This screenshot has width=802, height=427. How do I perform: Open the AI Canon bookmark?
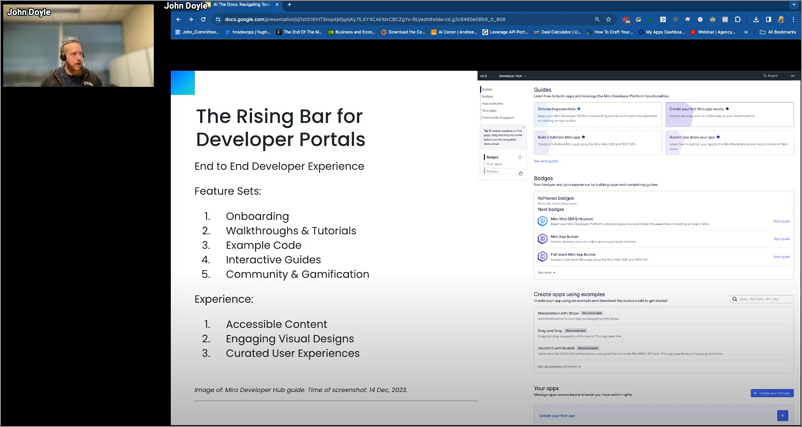click(454, 32)
